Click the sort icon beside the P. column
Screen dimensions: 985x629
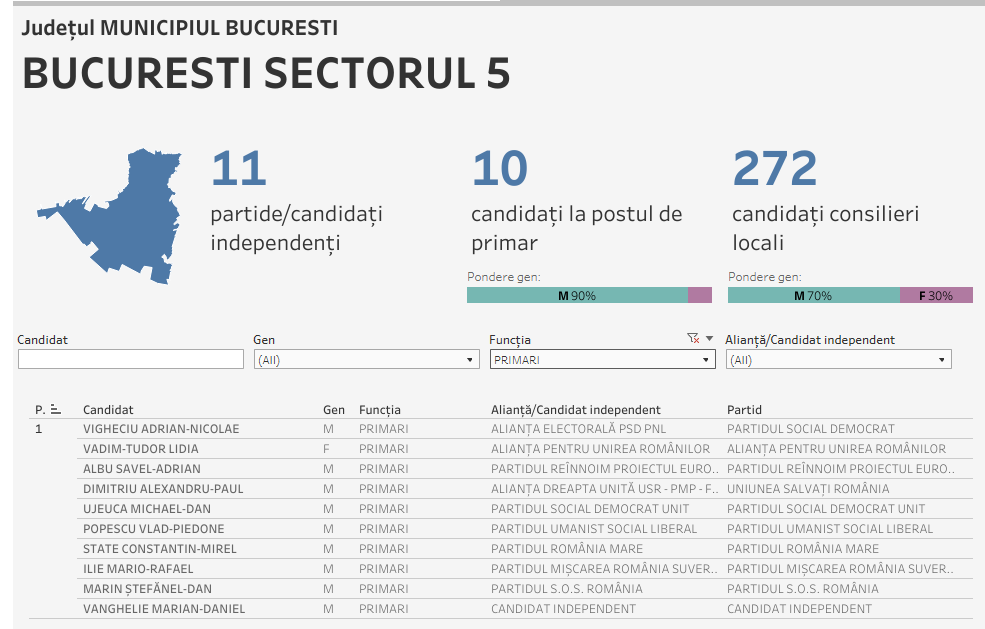pyautogui.click(x=56, y=409)
